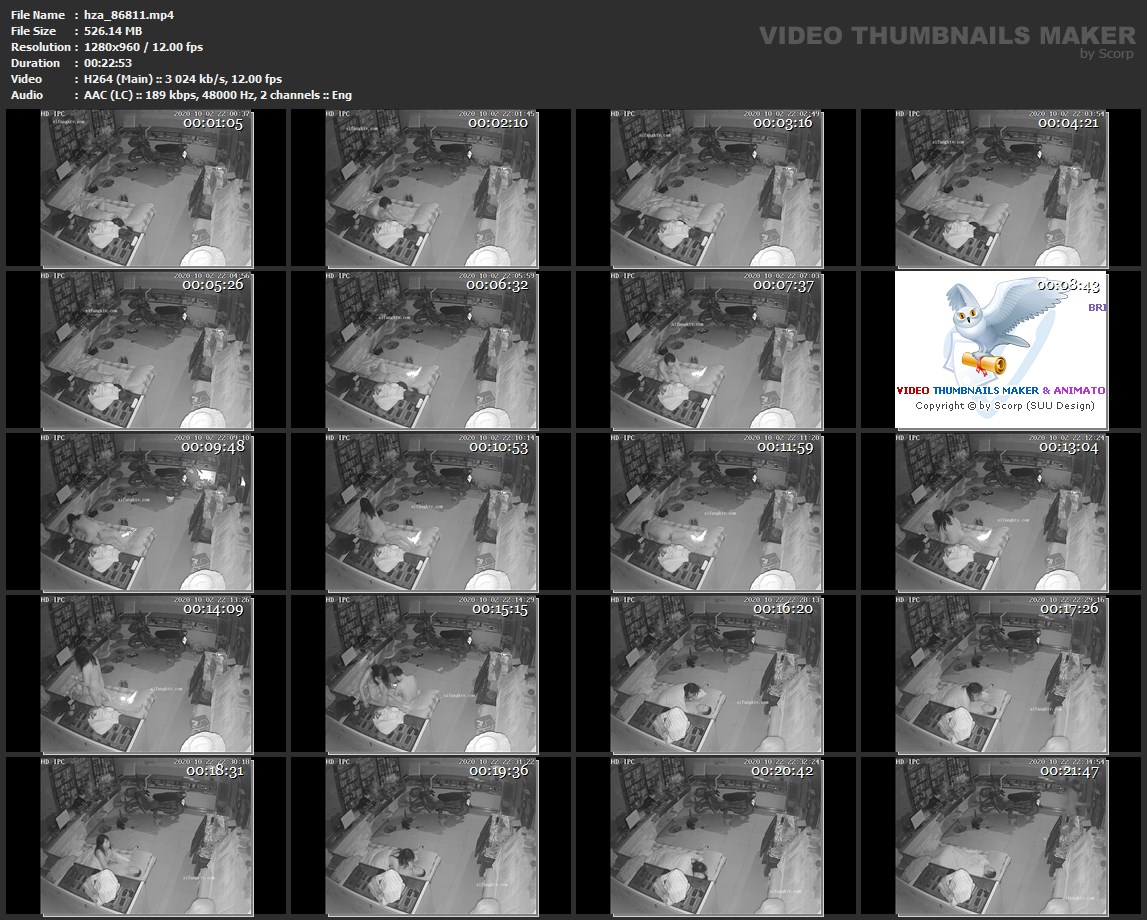
Task: Select the thumbnail stamped 00:21:47
Action: tap(1002, 837)
